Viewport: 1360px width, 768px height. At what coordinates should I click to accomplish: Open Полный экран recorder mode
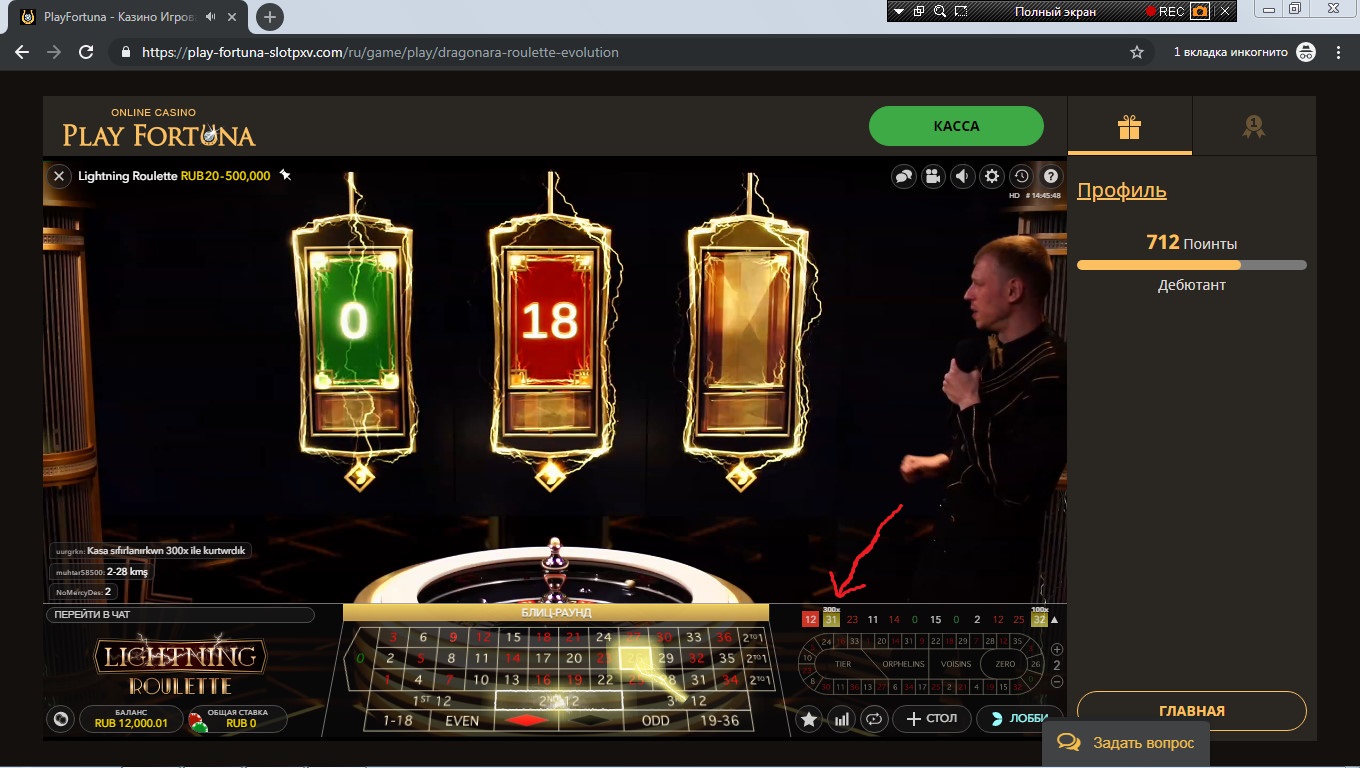point(1055,11)
